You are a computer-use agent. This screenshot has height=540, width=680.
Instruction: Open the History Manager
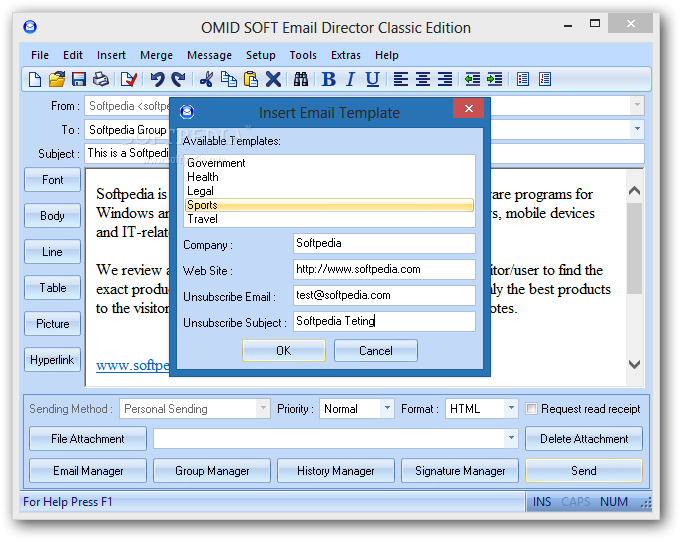336,471
